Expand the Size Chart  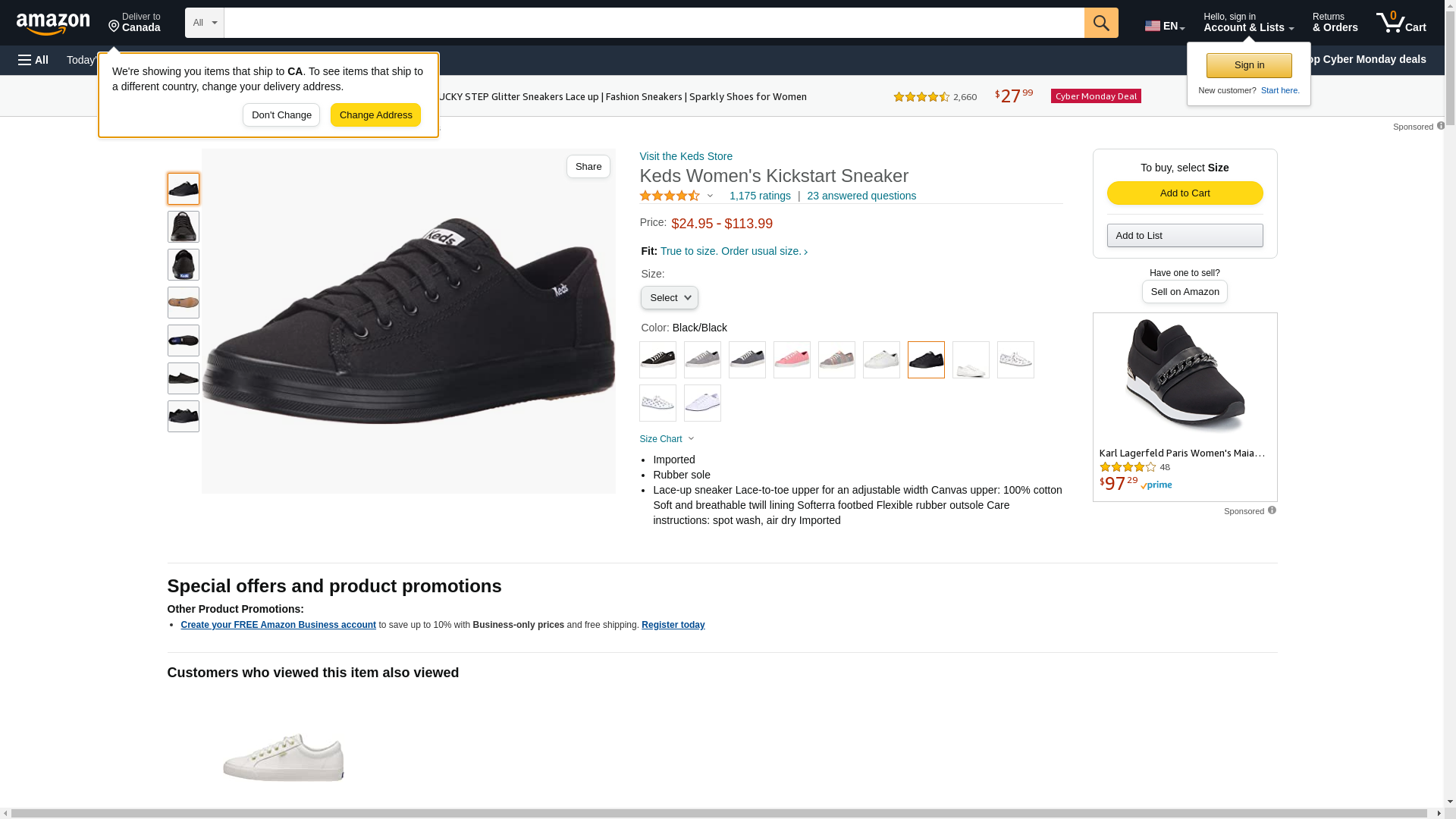point(667,439)
